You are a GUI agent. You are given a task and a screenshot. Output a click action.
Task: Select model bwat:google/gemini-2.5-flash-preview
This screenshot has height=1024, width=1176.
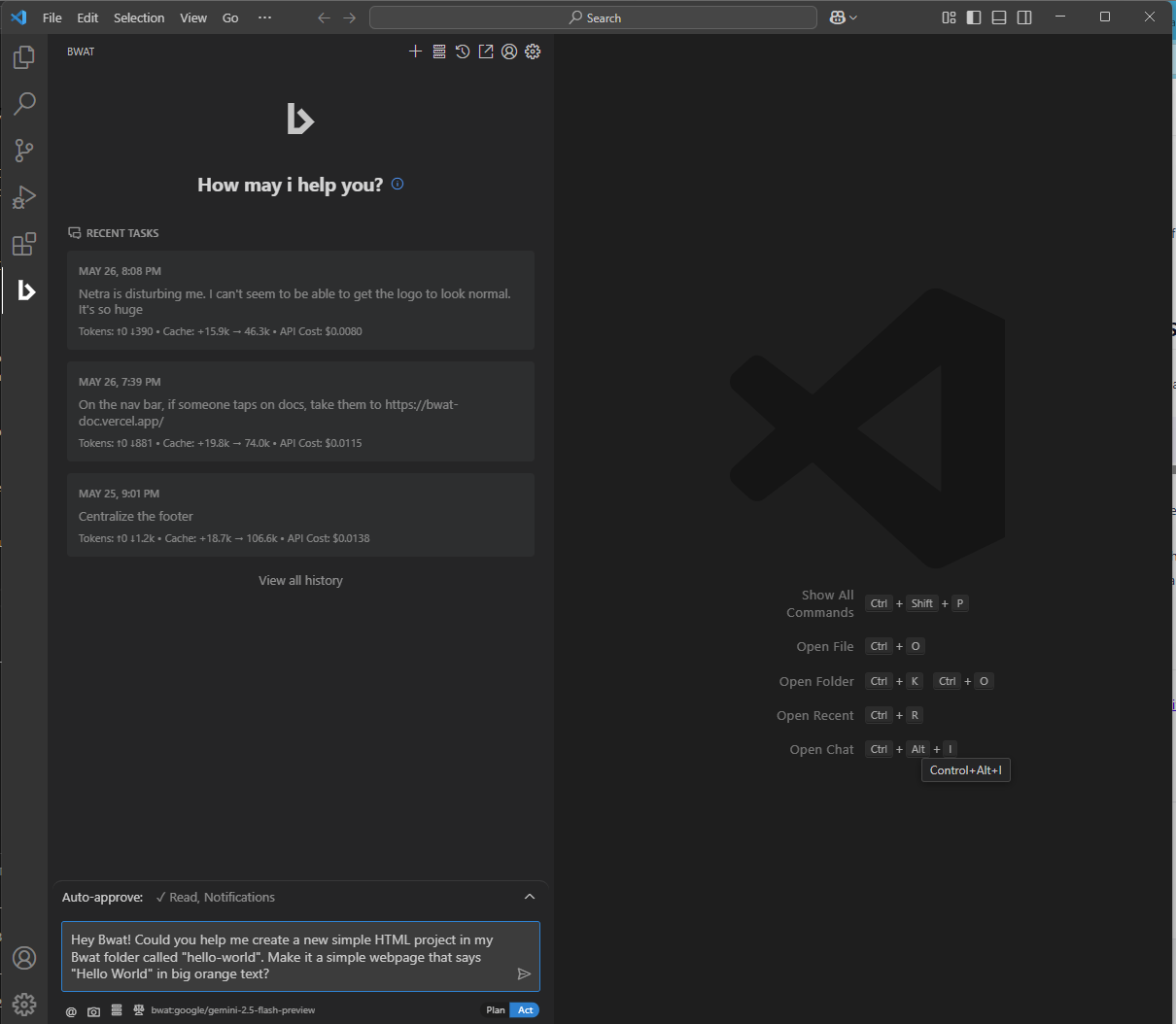[x=233, y=1010]
